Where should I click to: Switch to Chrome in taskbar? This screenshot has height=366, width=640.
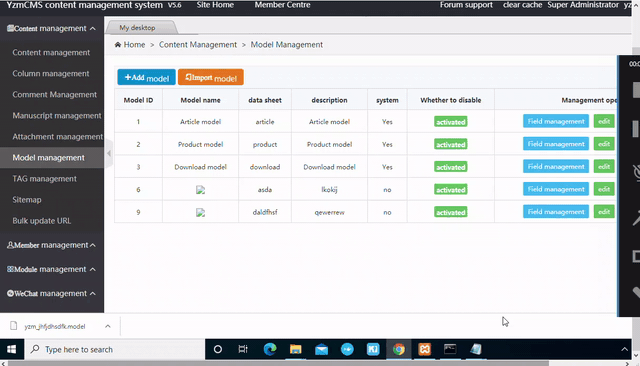(399, 349)
